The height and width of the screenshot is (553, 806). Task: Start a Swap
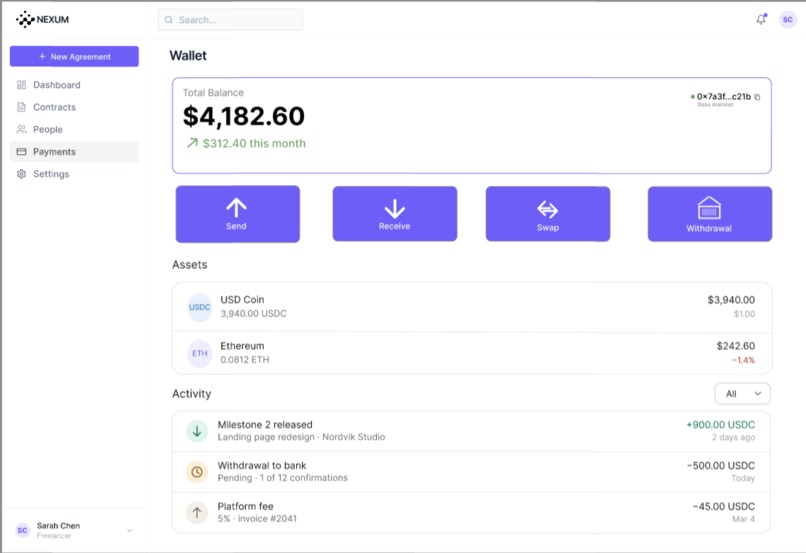tap(547, 214)
